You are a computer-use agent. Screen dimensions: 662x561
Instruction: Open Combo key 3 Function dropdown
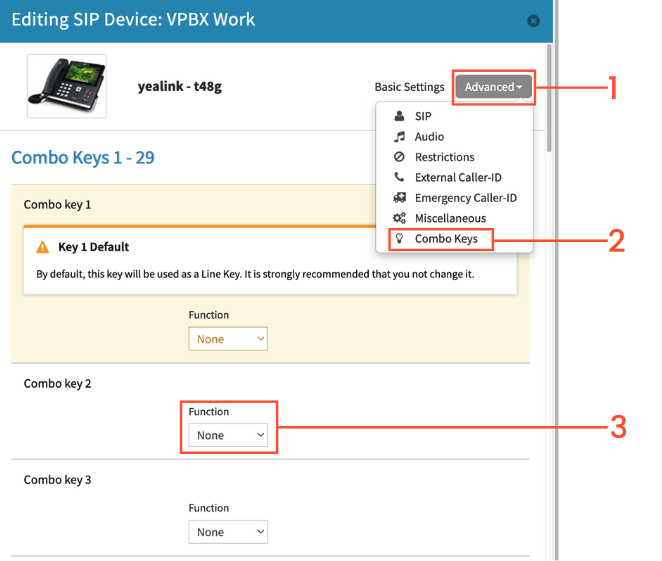(228, 531)
